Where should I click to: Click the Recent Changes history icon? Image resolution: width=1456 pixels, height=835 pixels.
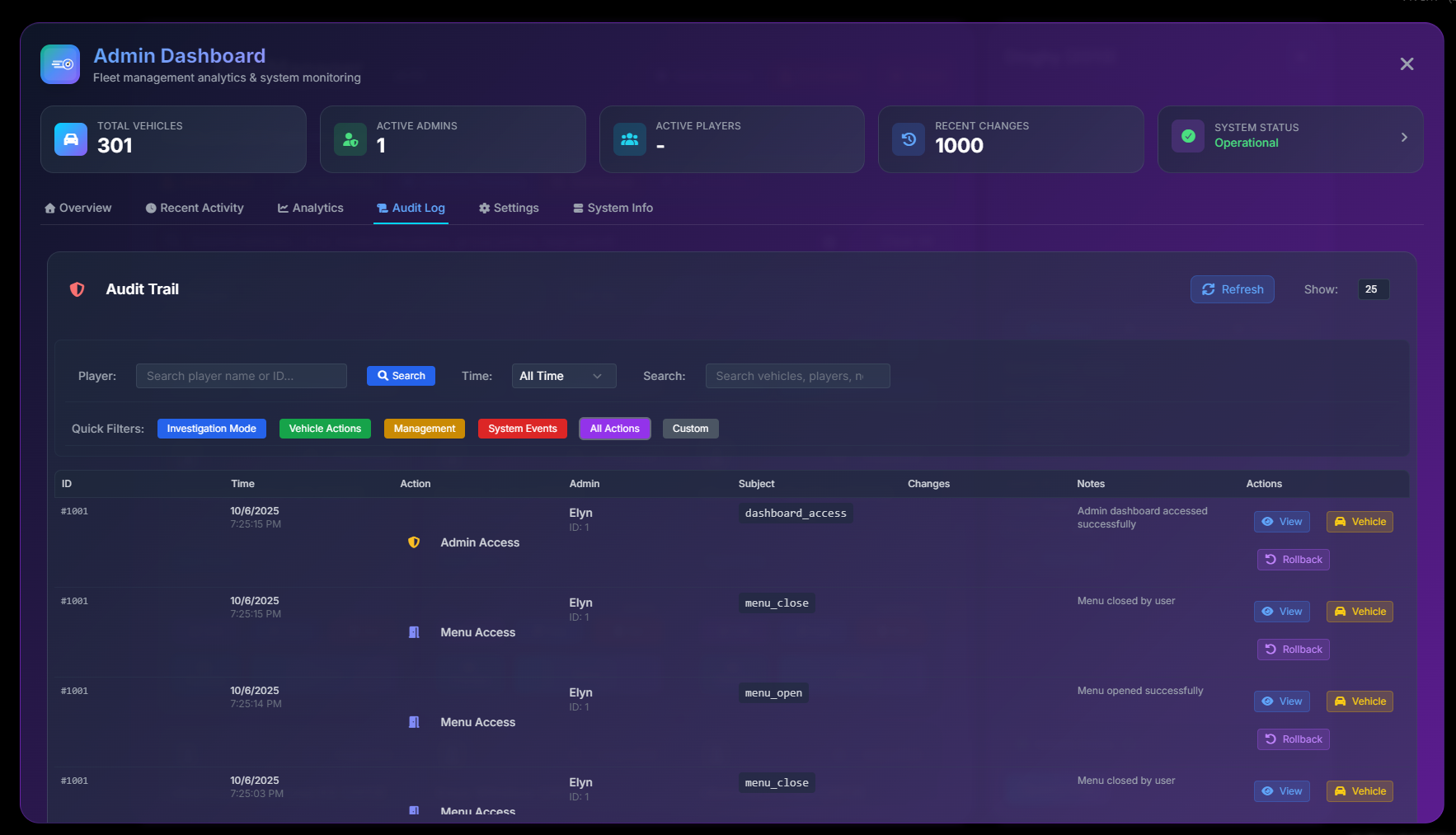[909, 139]
